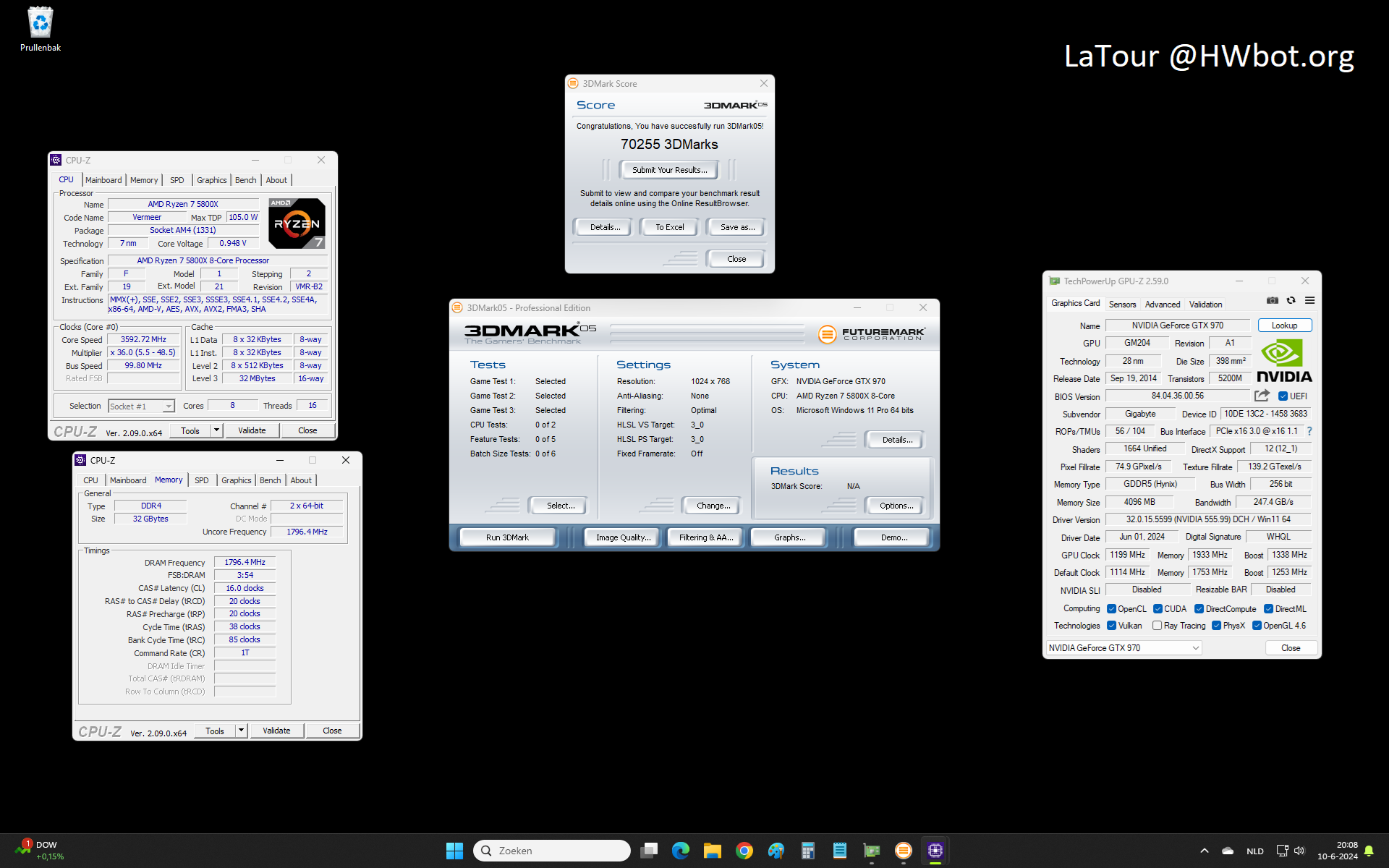This screenshot has height=868, width=1389.
Task: Take a GPU-Z screenshot with camera icon
Action: click(1273, 301)
